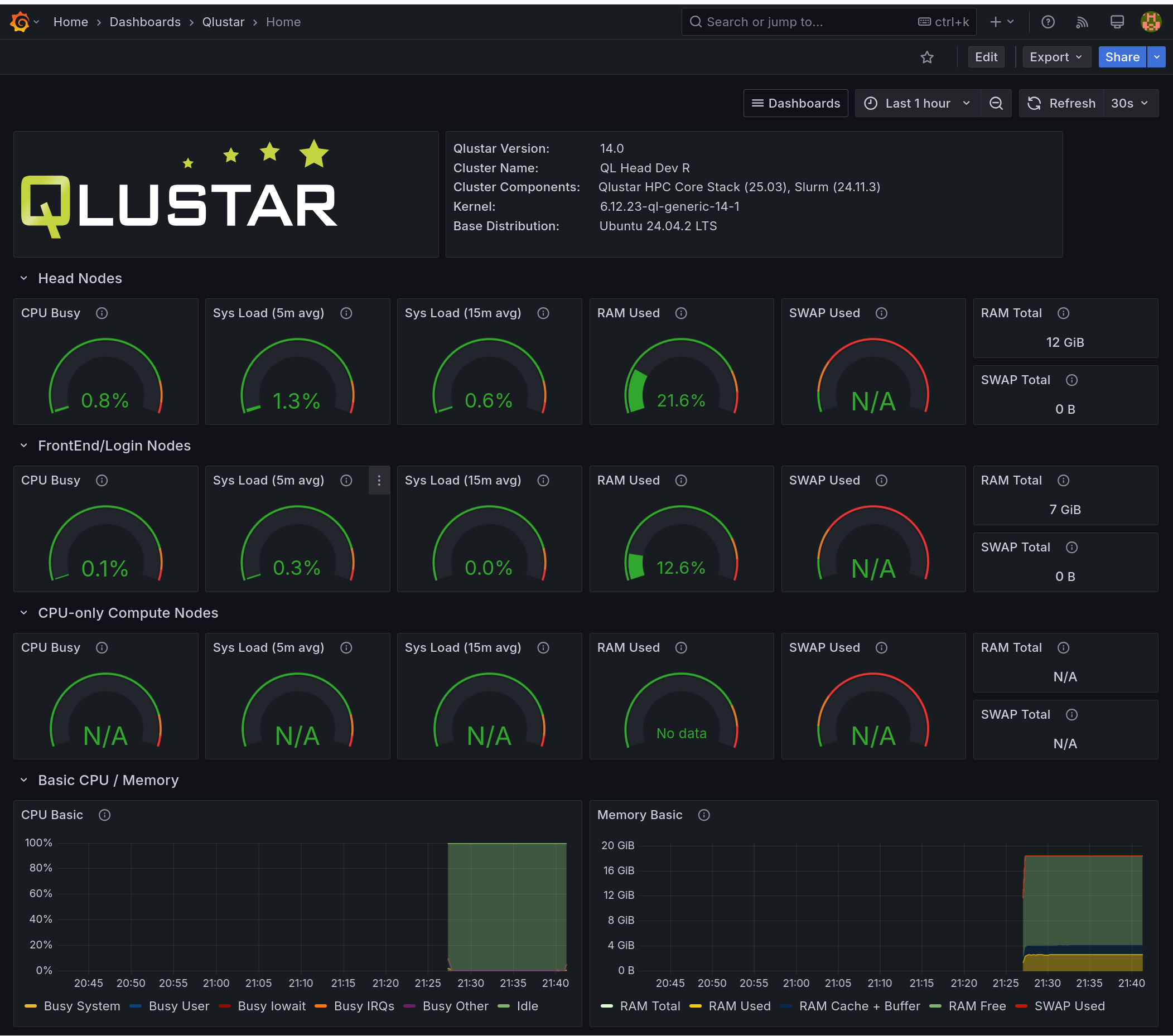
Task: Show info for Compute Nodes SWAP Used
Action: (x=881, y=648)
